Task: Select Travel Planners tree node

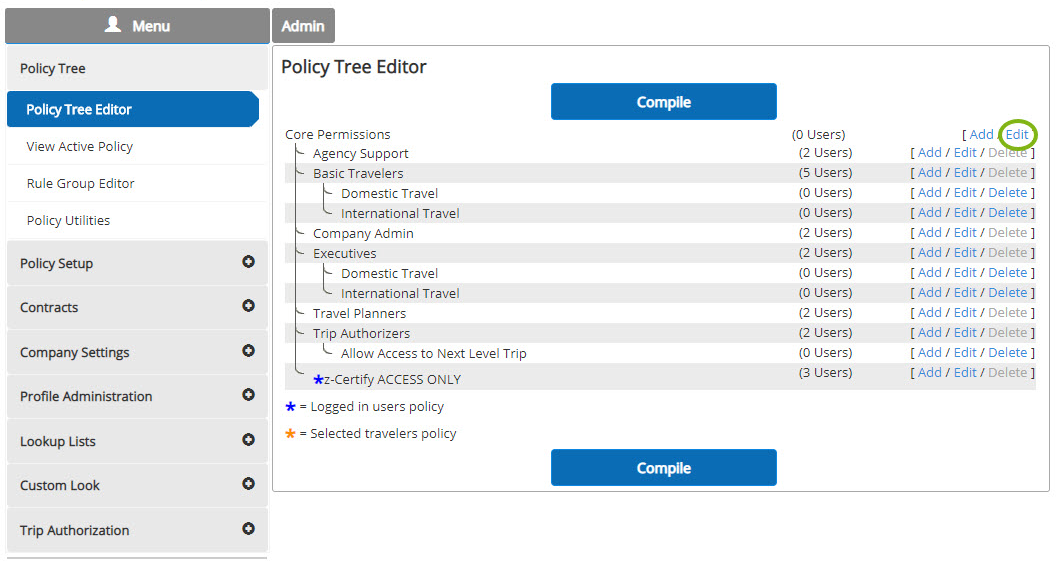Action: pos(359,313)
